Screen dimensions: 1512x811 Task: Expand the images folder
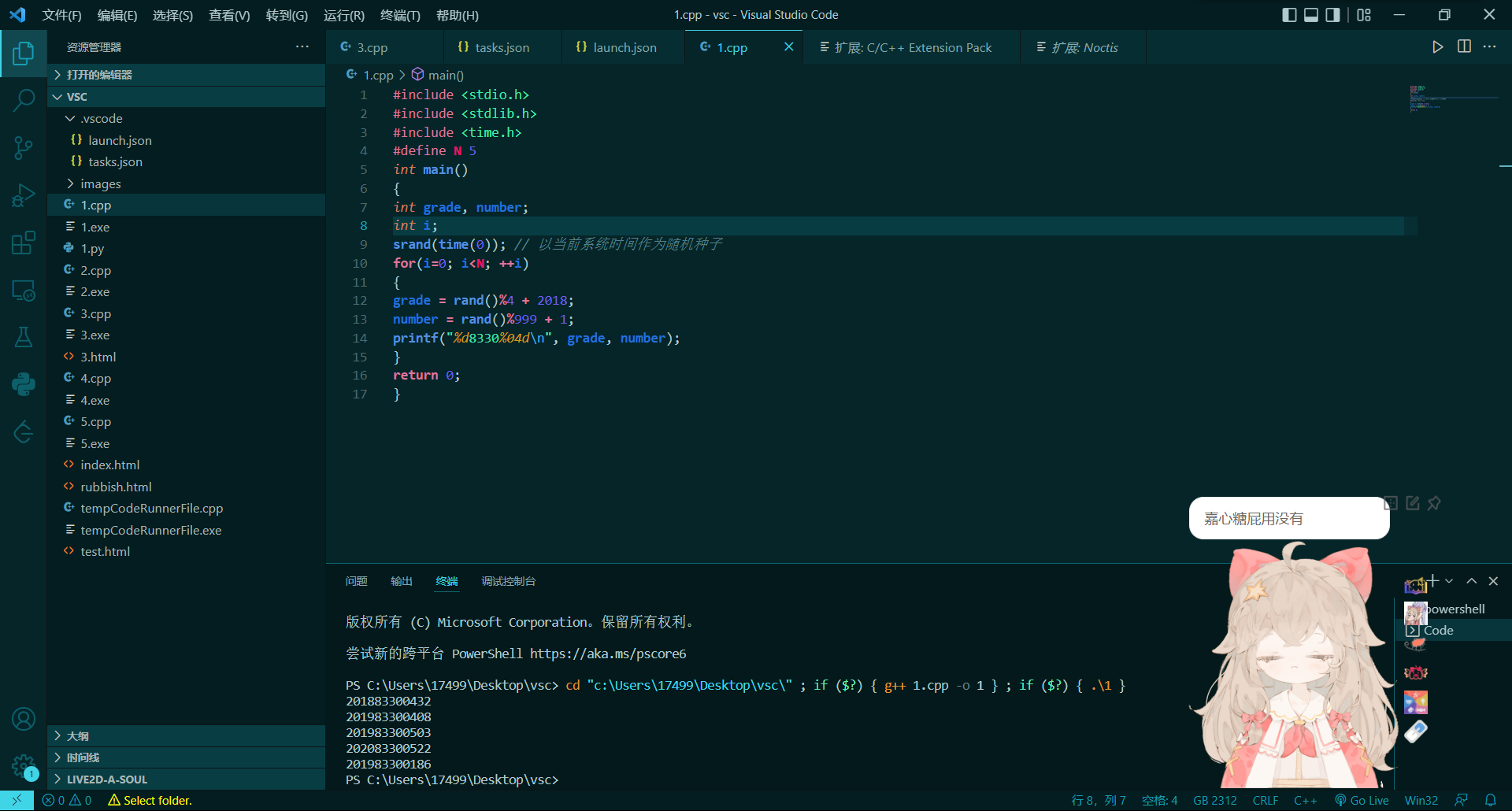pos(186,183)
